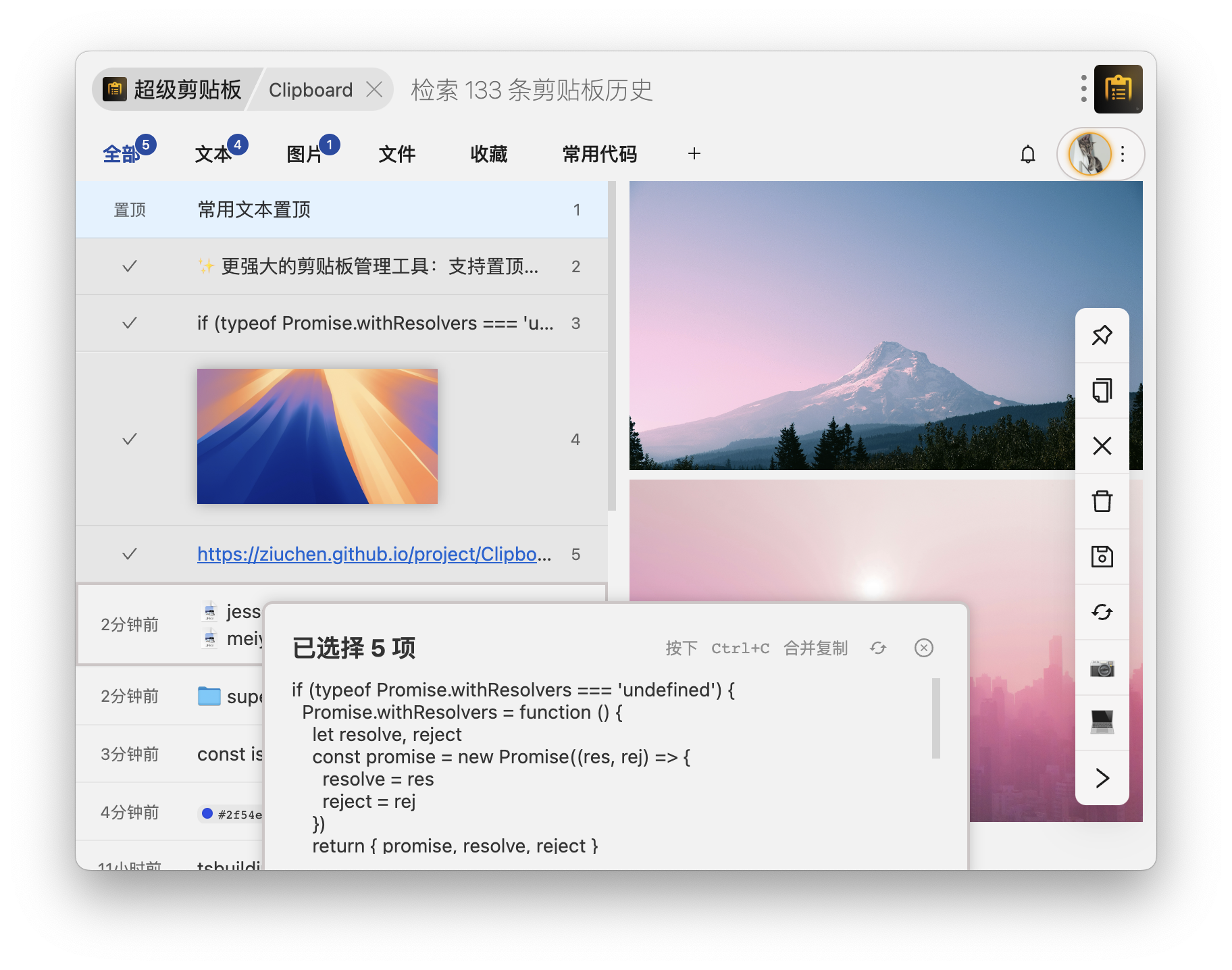1232x970 pixels.
Task: Click the 超级剪贴板 app tag
Action: [x=172, y=89]
